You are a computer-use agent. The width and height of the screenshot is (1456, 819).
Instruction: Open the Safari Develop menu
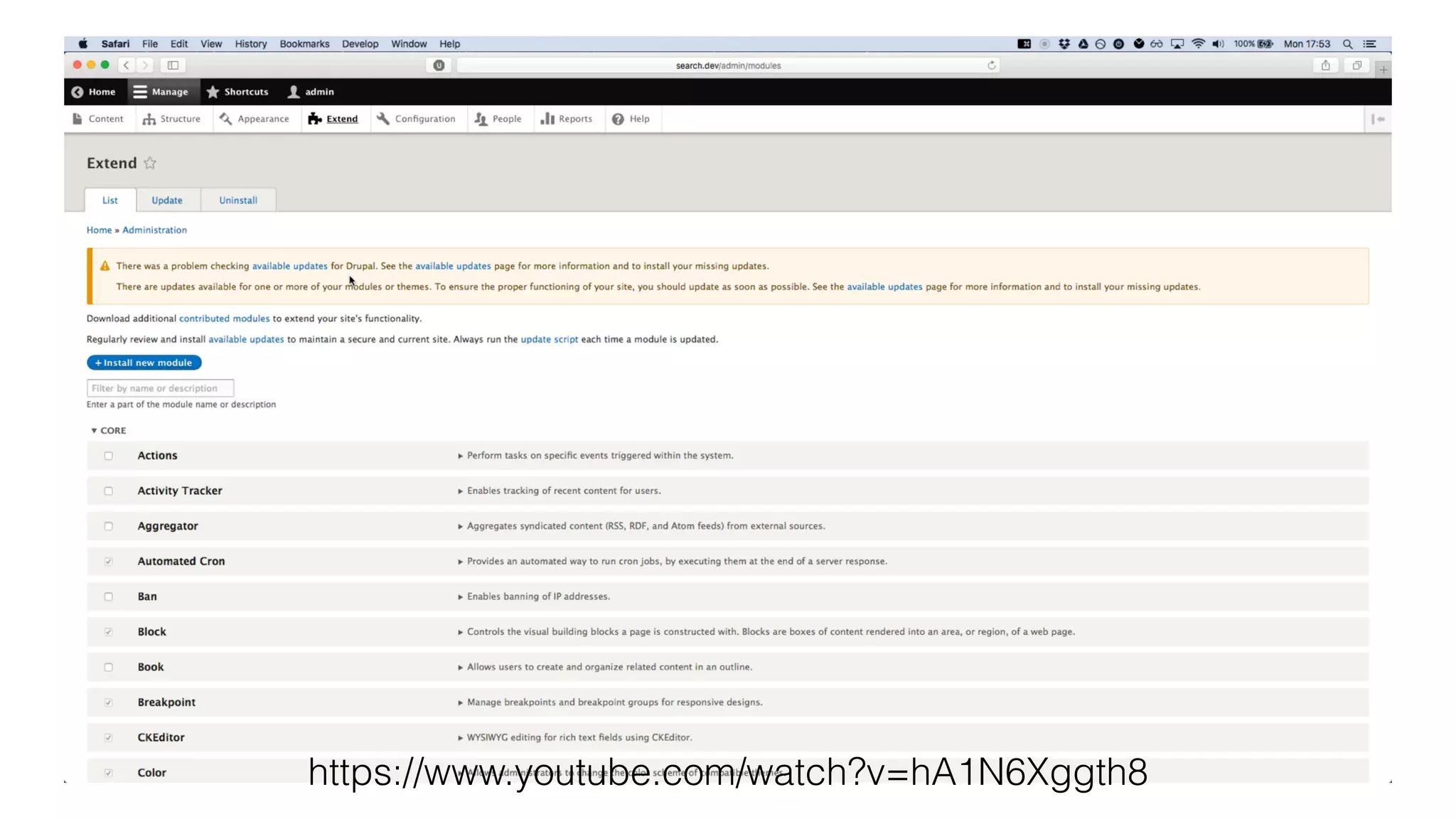(360, 44)
